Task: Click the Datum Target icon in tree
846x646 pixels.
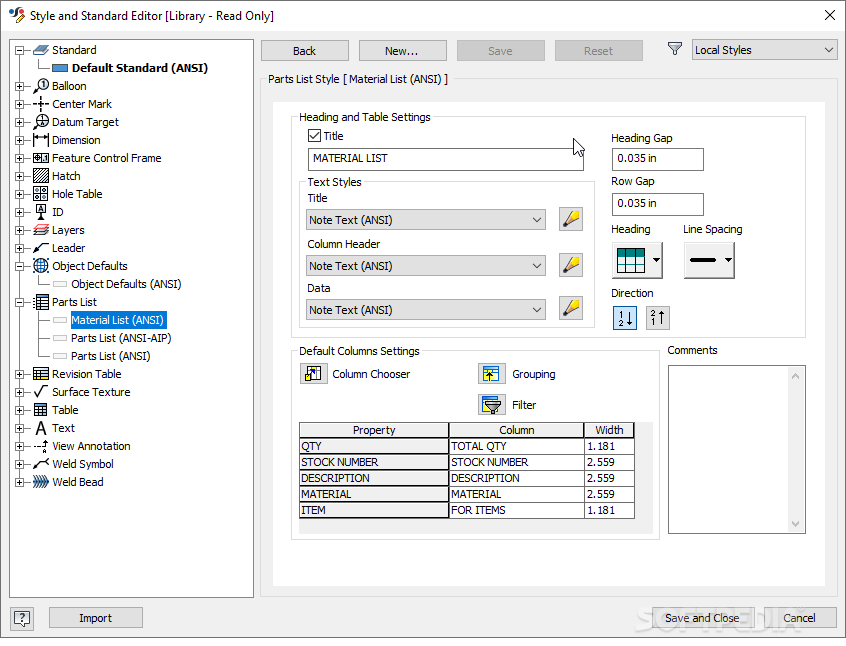Action: (41, 121)
